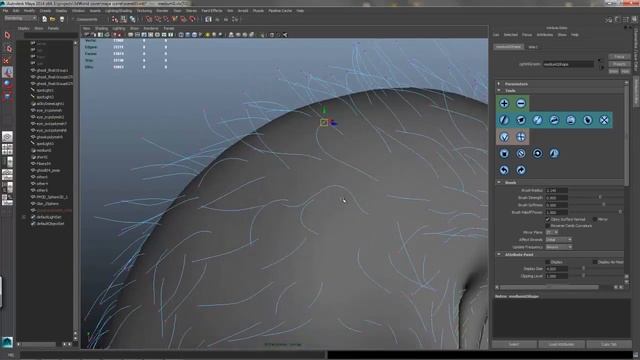640x360 pixels.
Task: Select the crosshair tool in the pink row
Action: [x=521, y=137]
